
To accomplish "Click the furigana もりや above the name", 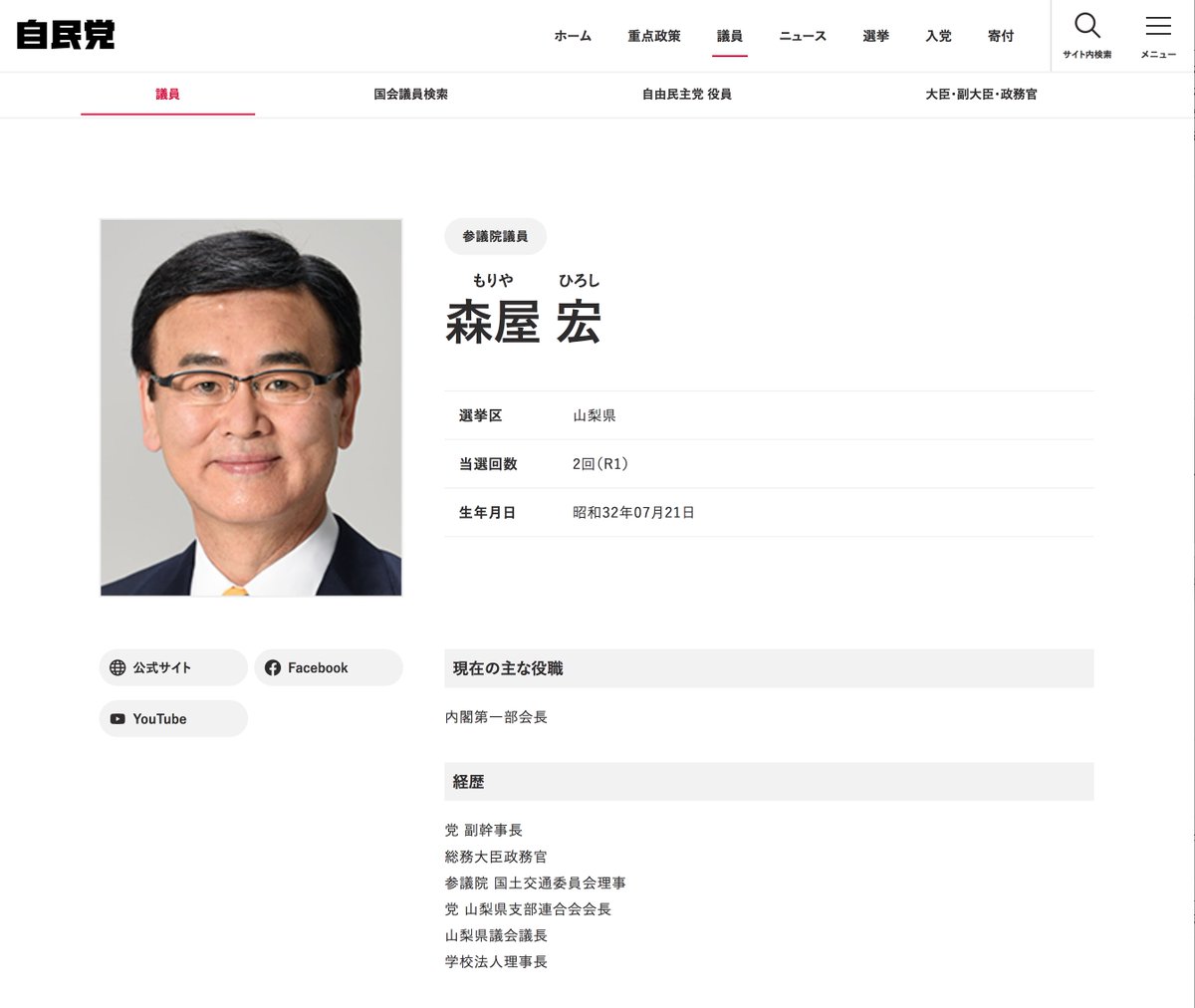I will tap(493, 281).
